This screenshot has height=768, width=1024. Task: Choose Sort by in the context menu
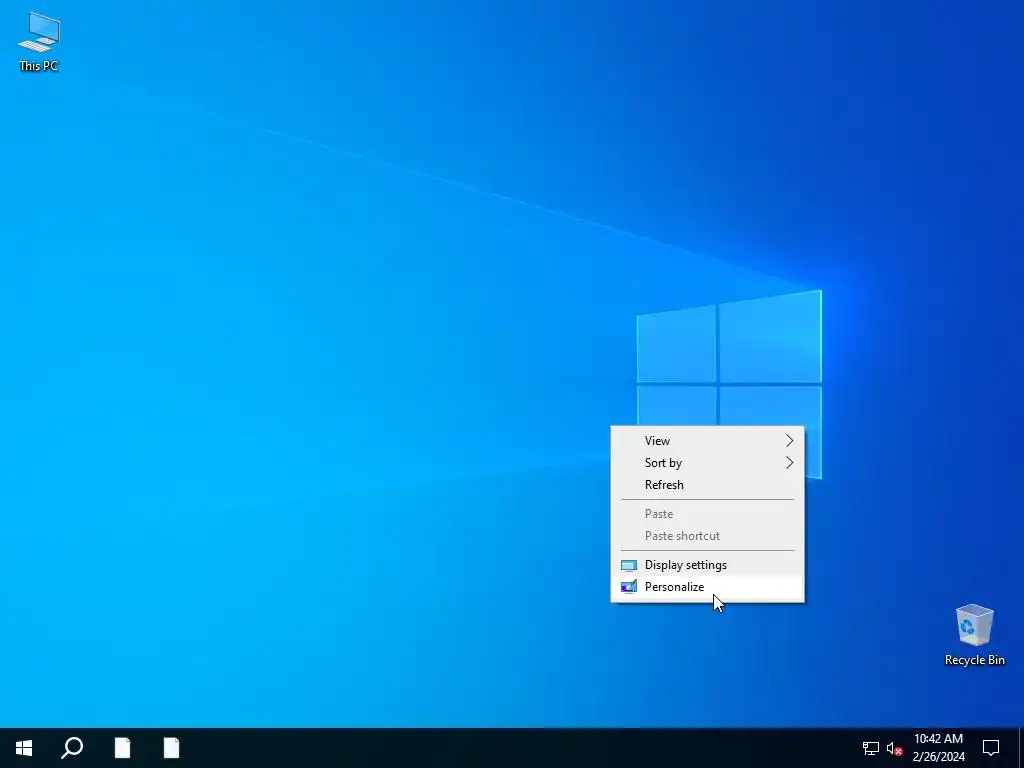click(x=707, y=463)
